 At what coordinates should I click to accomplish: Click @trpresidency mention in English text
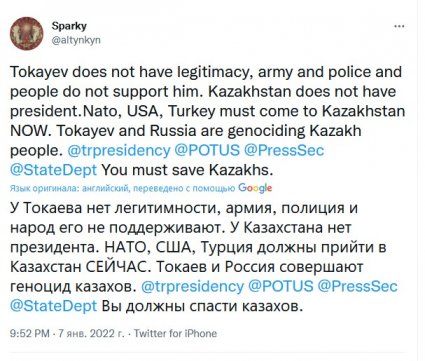(119, 151)
